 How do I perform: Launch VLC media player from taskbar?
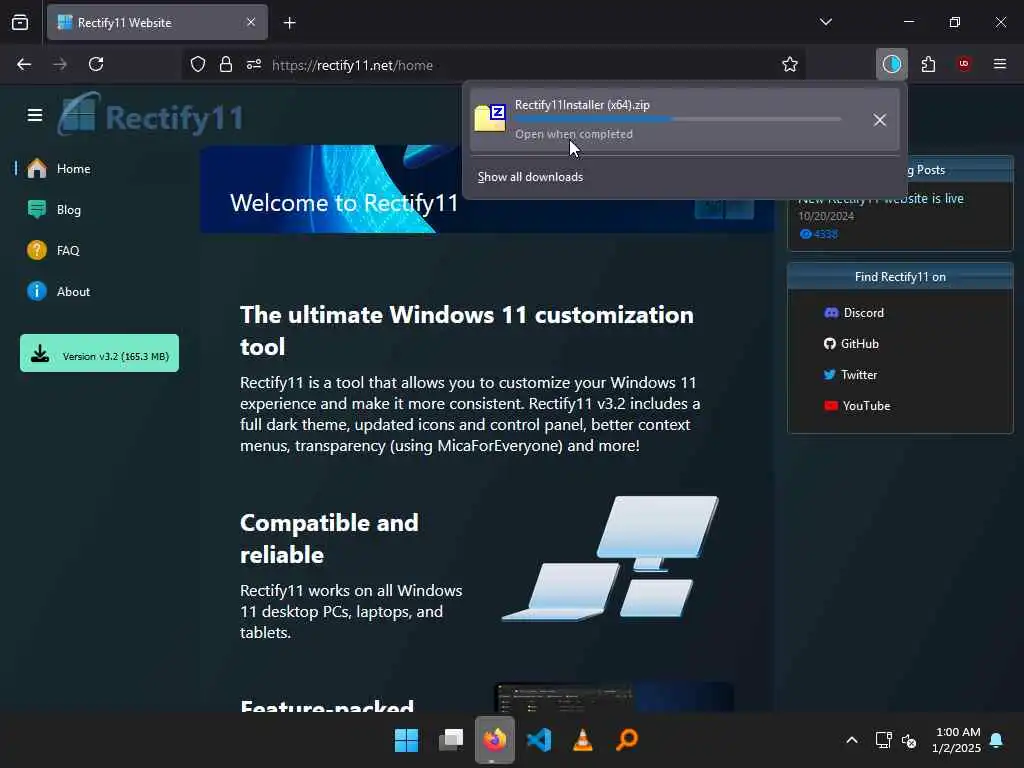583,740
